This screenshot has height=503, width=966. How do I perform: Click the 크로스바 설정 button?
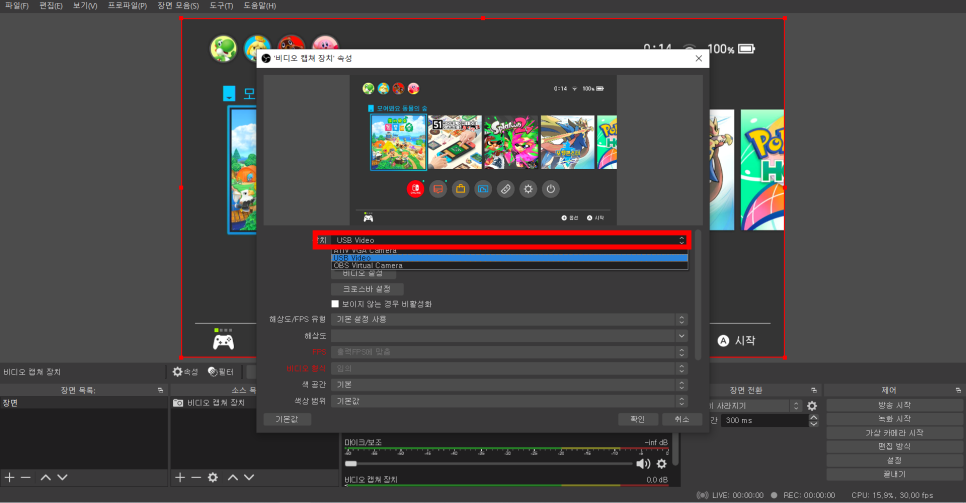(x=367, y=288)
